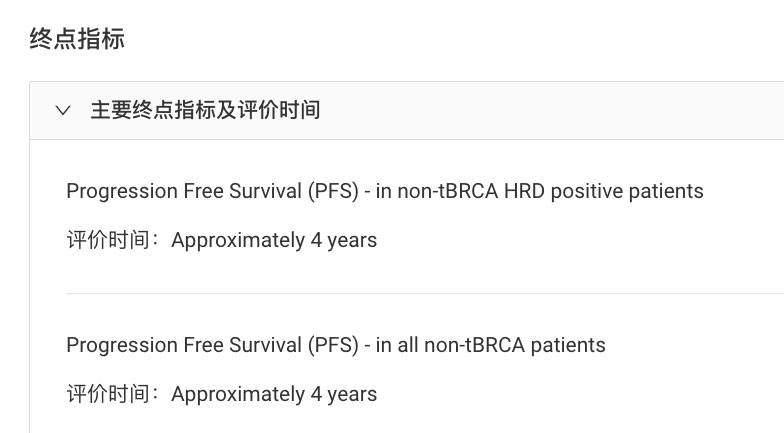Click 'Approximately 4 years' under HRD positive endpoint
784x433 pixels.
(x=274, y=240)
